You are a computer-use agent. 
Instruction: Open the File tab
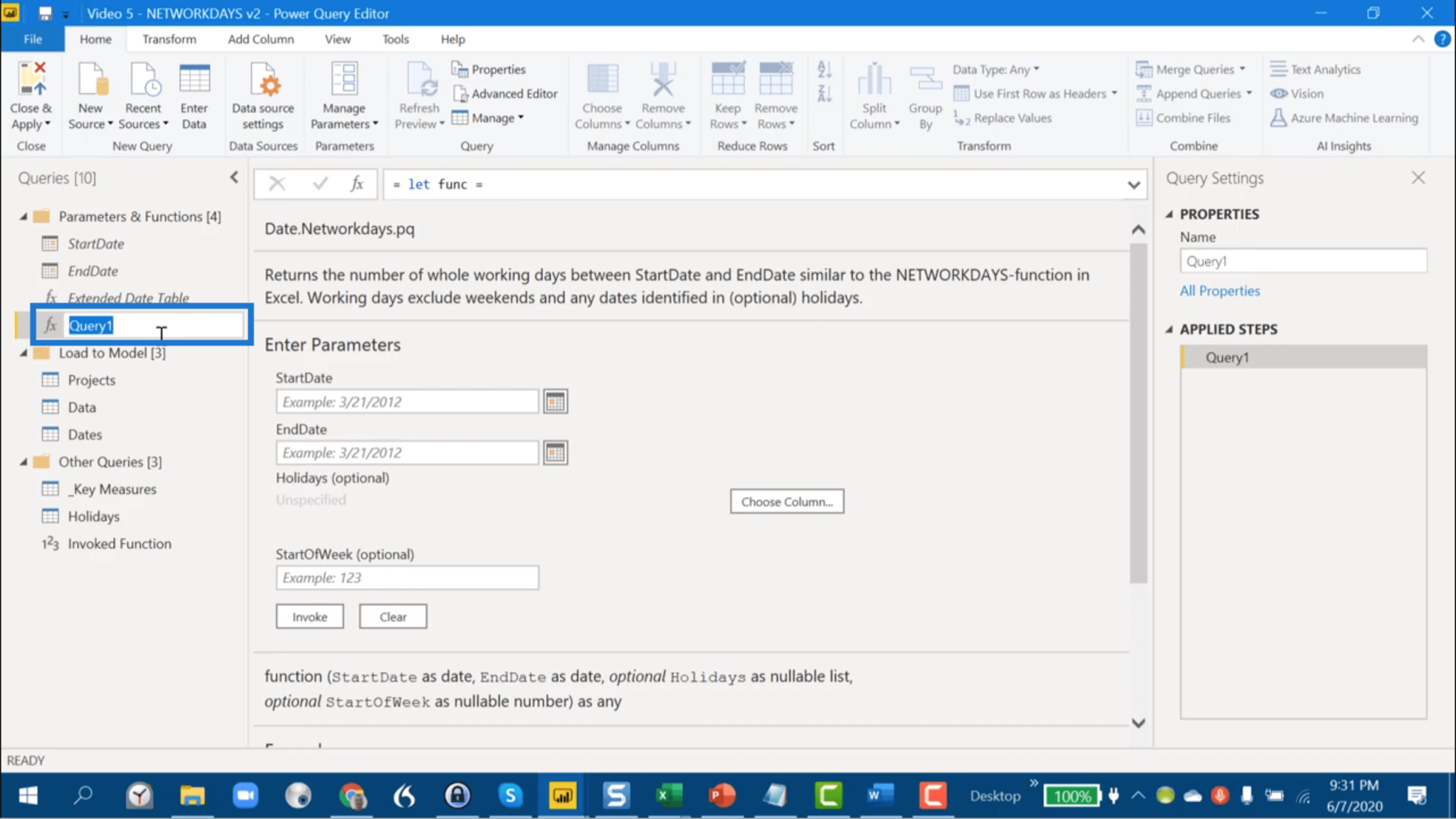(33, 39)
